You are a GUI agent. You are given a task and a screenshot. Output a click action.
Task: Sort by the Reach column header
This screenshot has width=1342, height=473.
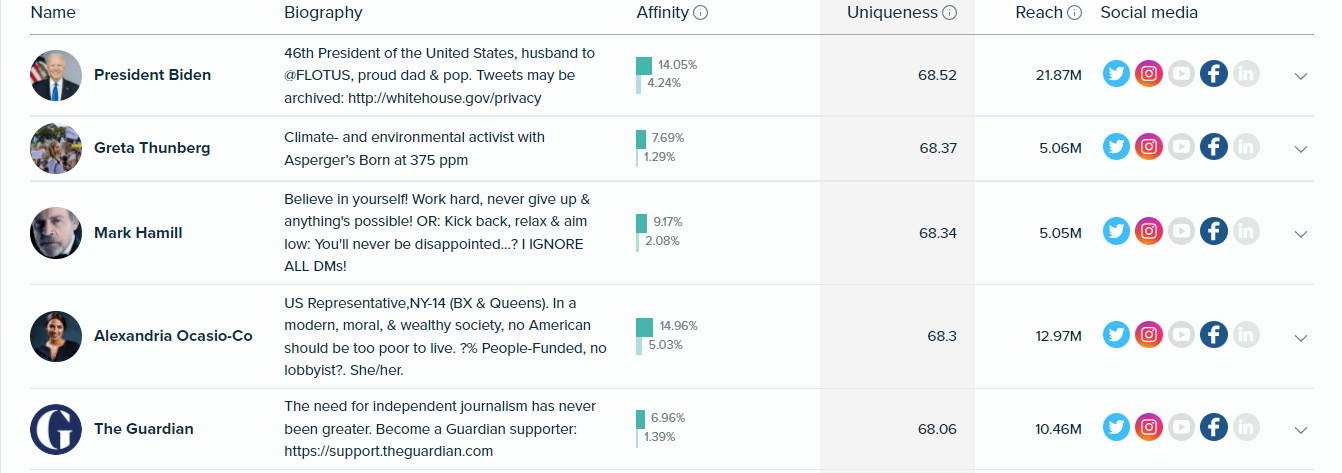(1038, 13)
